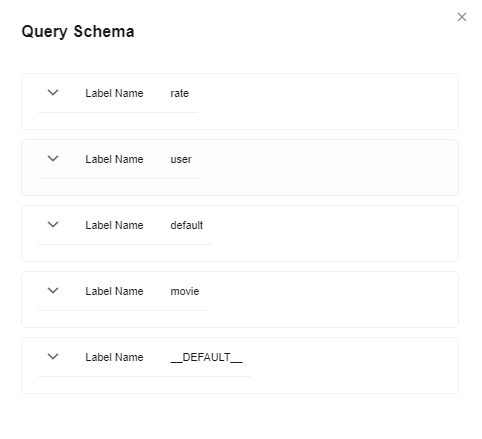Click 'Label Name' in the rate row
The image size is (482, 439).
(x=114, y=93)
